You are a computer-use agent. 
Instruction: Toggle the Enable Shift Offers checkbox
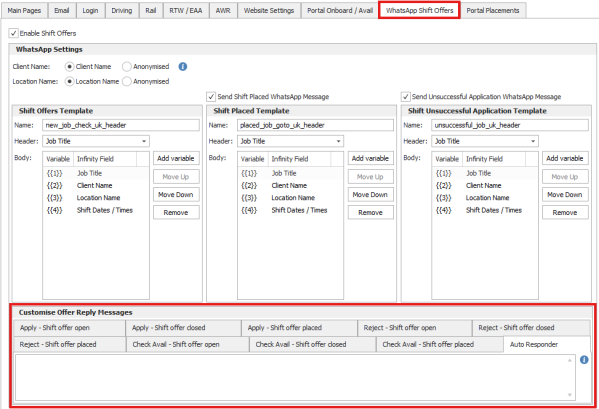click(x=13, y=33)
